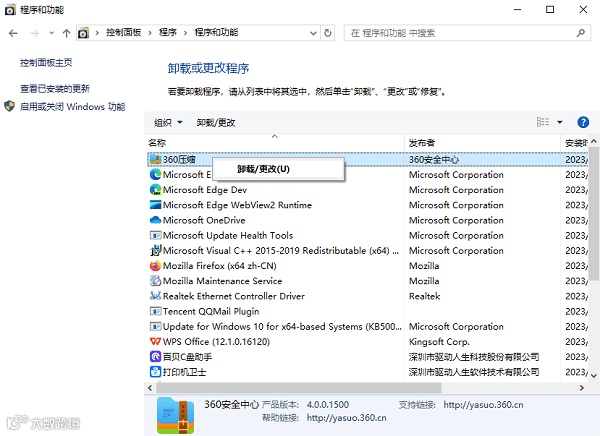This screenshot has height=436, width=600.
Task: Click the 百贝C盘助手 icon
Action: (155, 357)
